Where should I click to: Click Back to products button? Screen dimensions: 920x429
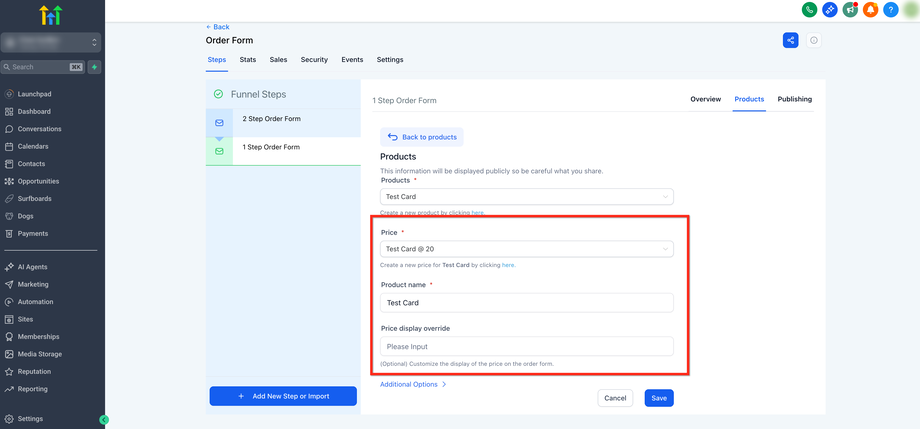(x=422, y=137)
